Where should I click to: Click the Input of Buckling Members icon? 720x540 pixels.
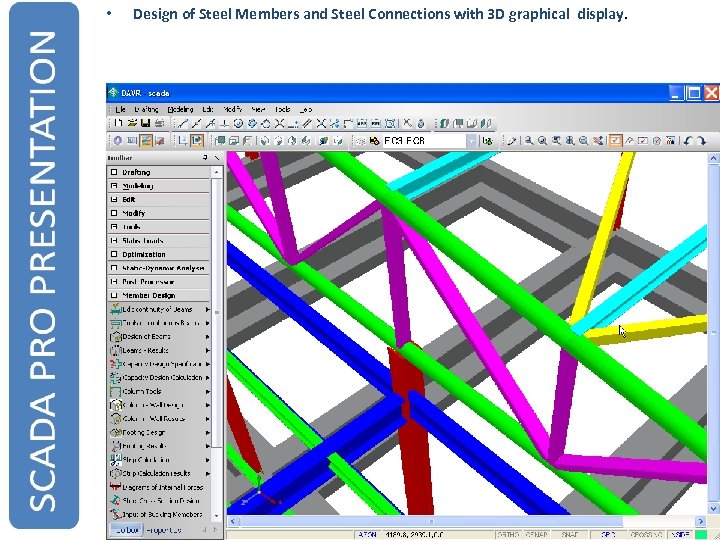(115, 515)
